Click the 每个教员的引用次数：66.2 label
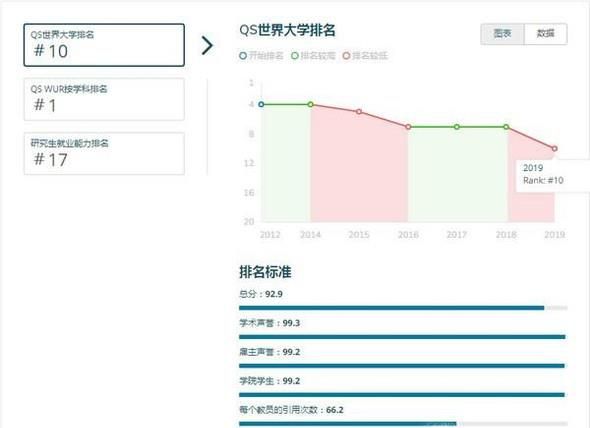 tap(291, 410)
